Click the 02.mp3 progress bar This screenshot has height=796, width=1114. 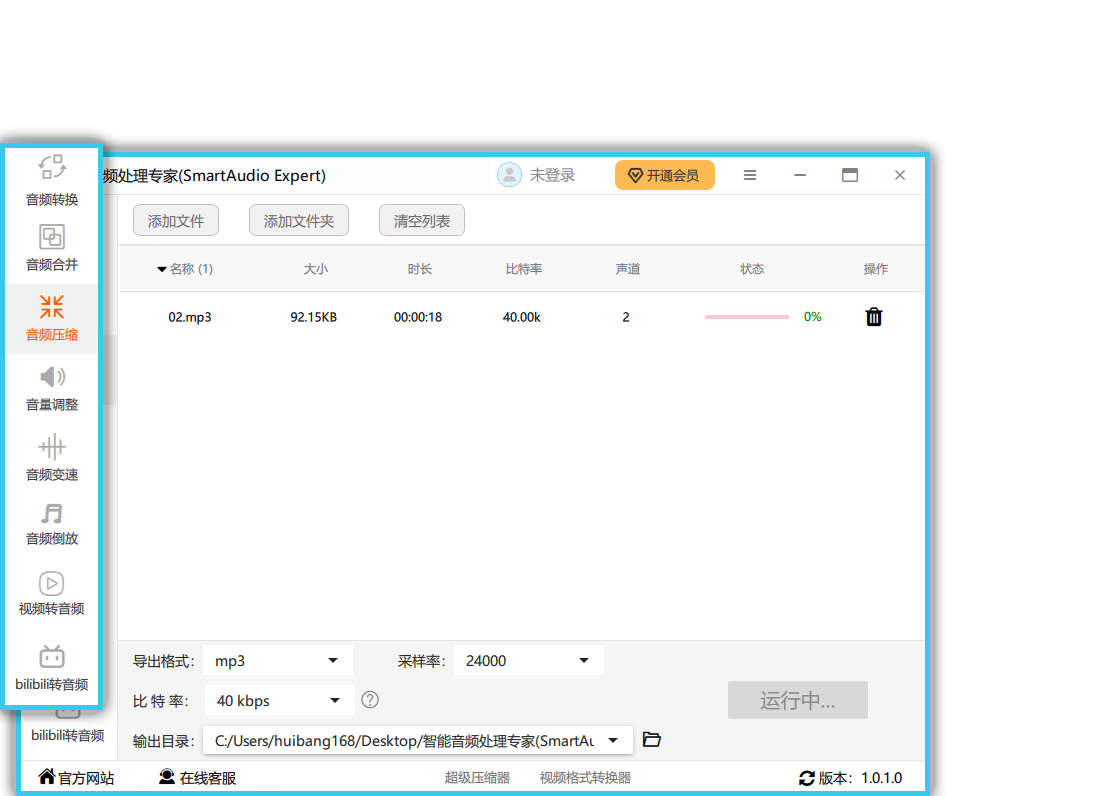[746, 317]
